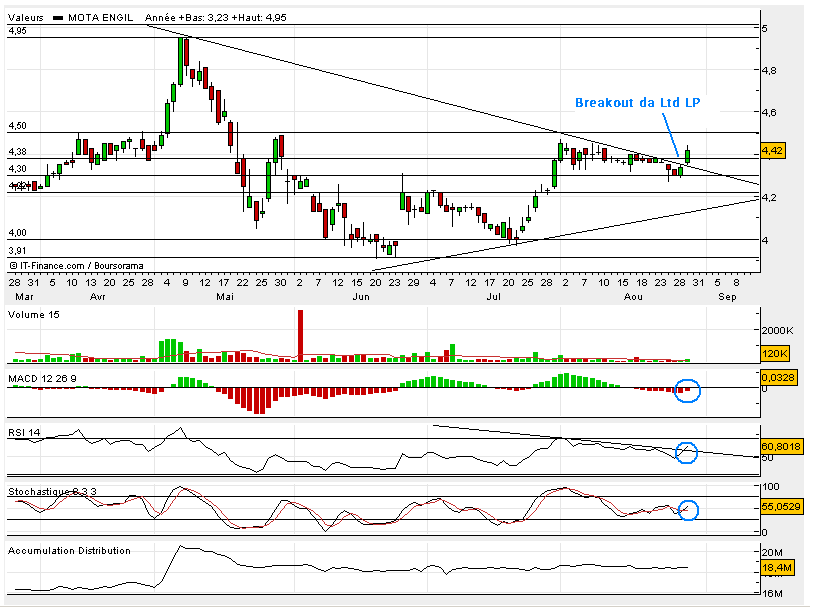Click the 'Valeurs' label
Screen dimensions: 817x607
tap(26, 18)
